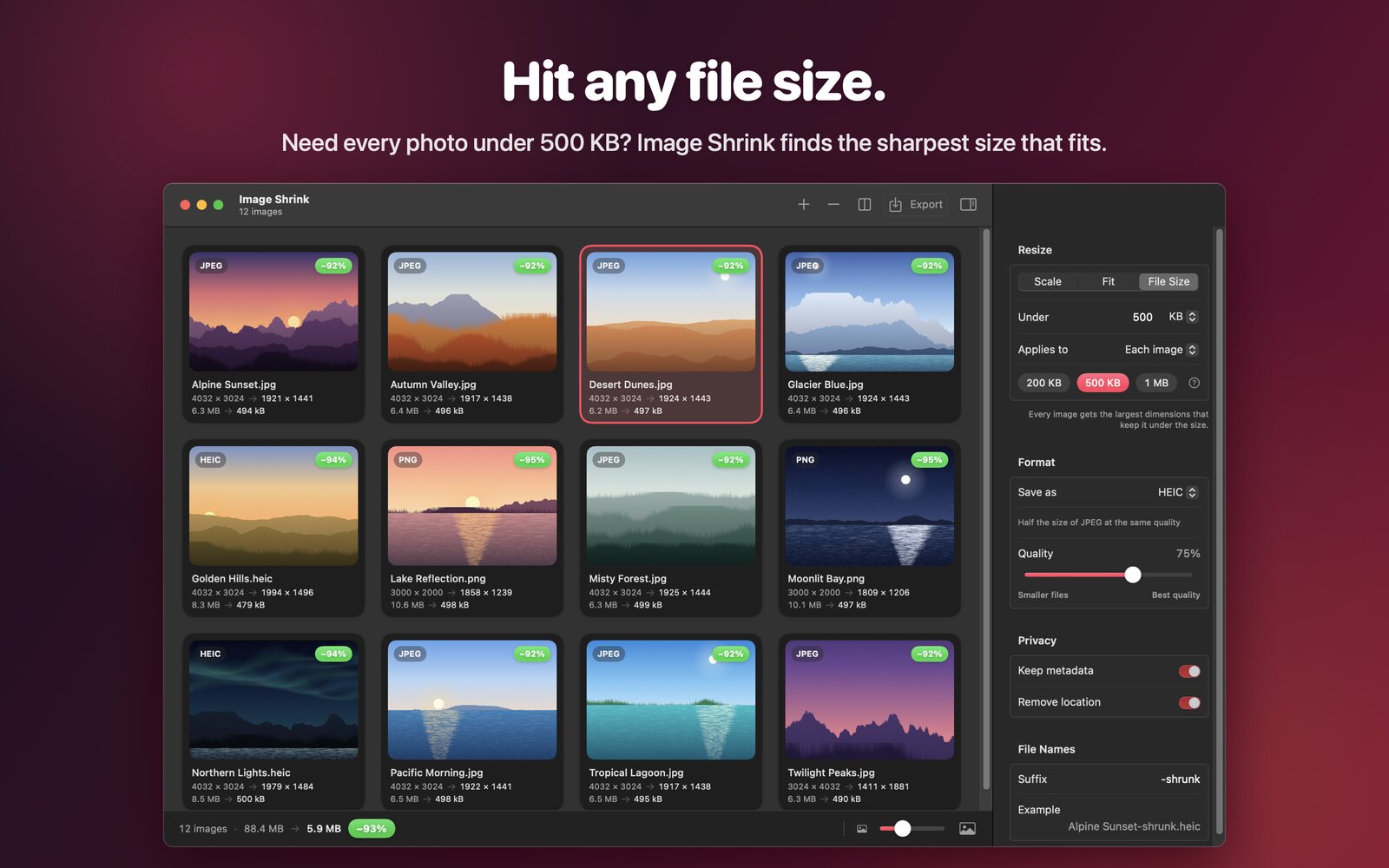
Task: Switch to the Scale resize tab
Action: click(1047, 281)
